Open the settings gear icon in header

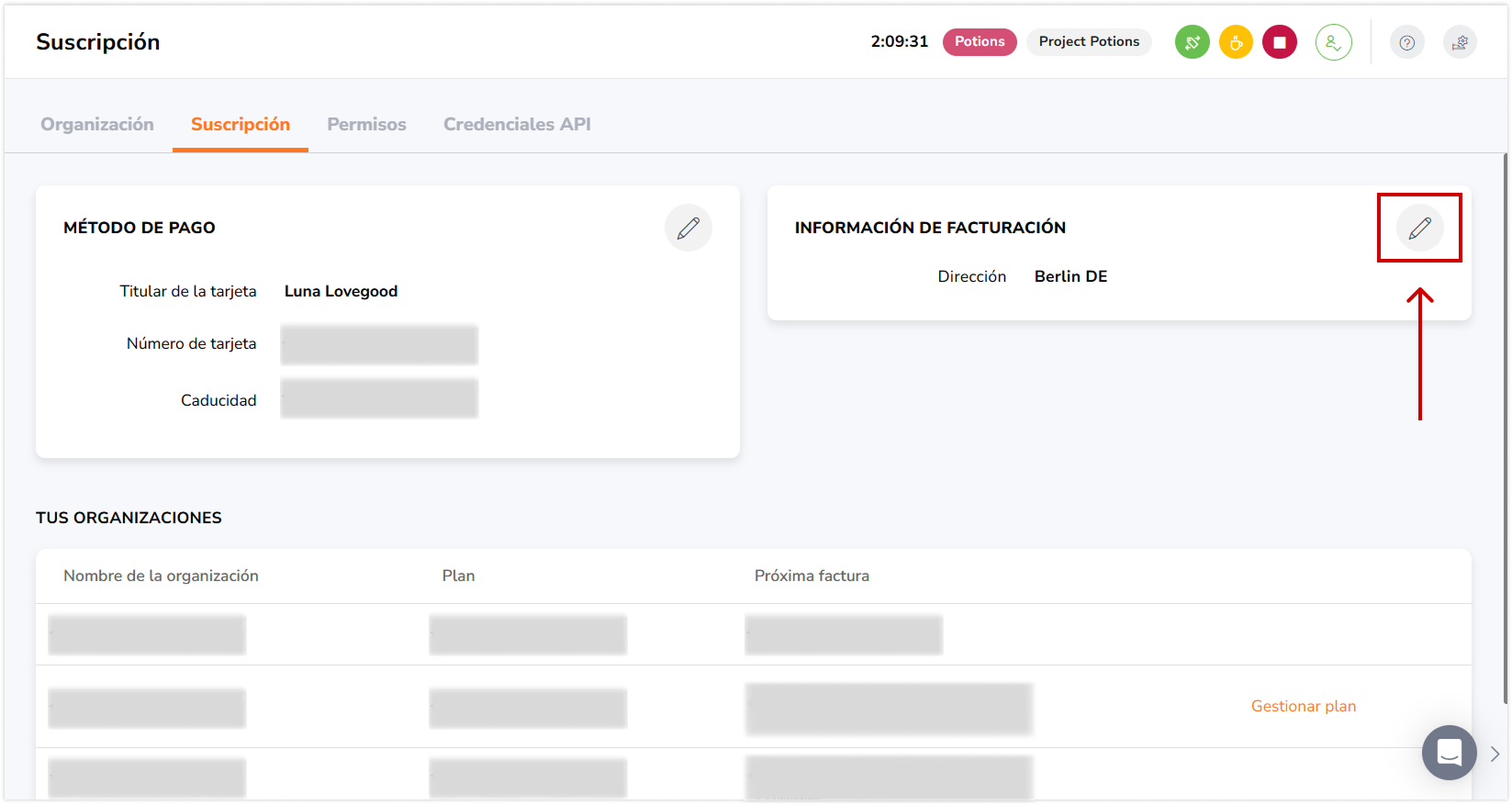click(x=1460, y=42)
